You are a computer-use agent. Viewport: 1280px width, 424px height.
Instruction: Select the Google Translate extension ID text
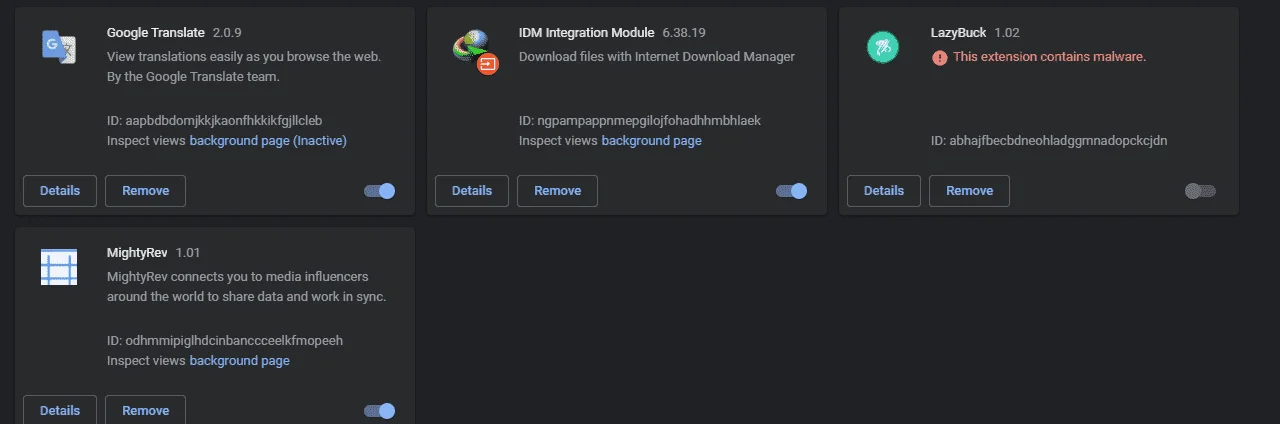point(215,121)
